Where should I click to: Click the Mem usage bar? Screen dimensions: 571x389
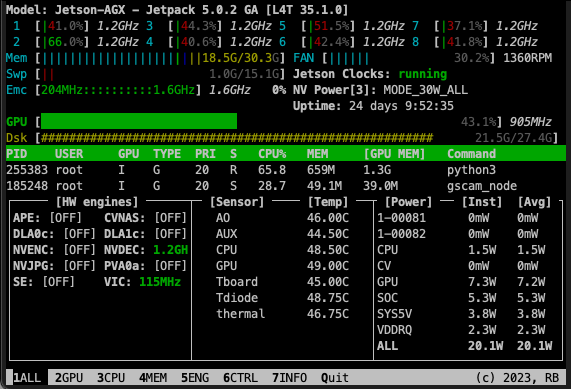pos(160,58)
